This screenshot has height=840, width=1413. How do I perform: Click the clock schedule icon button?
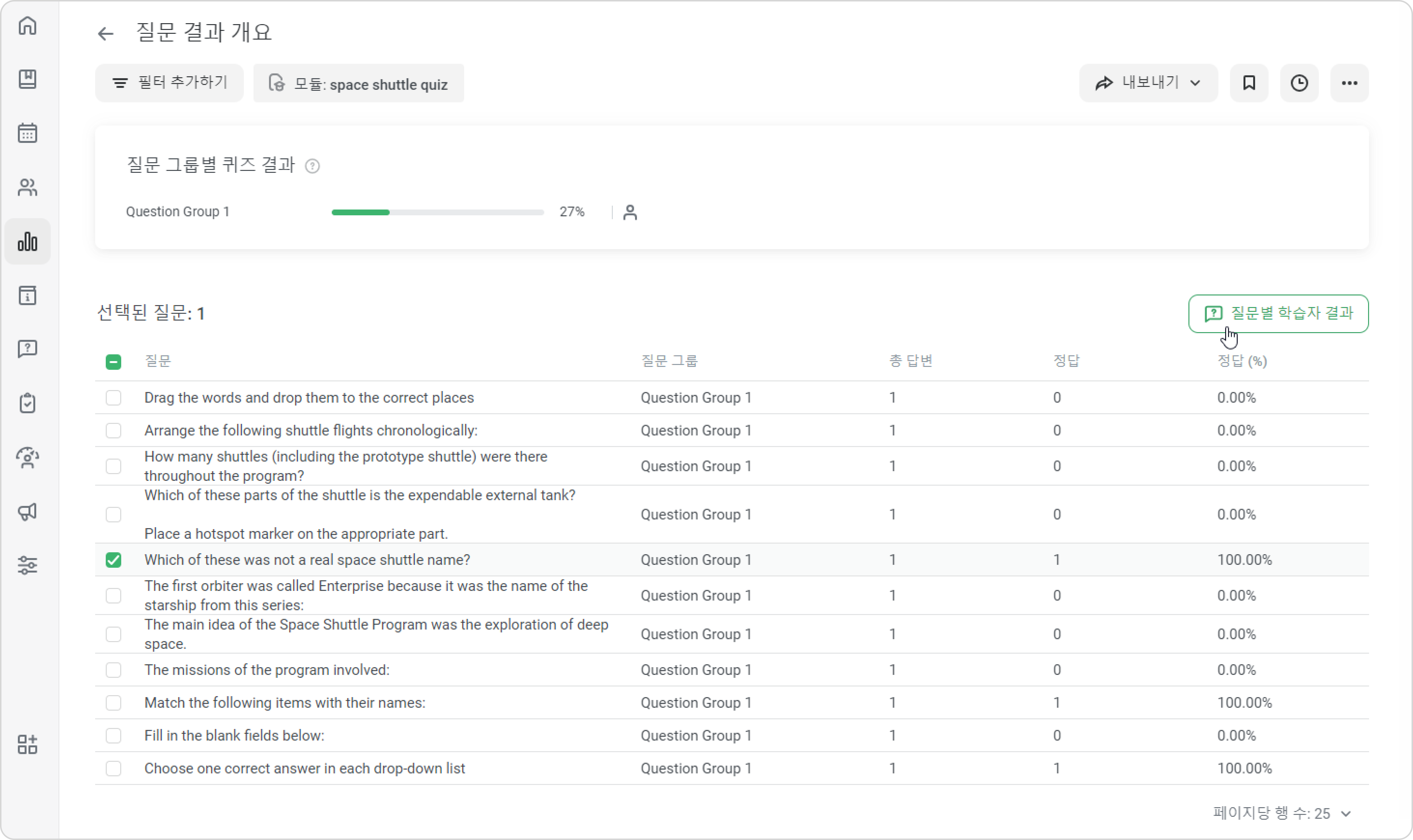(1299, 83)
